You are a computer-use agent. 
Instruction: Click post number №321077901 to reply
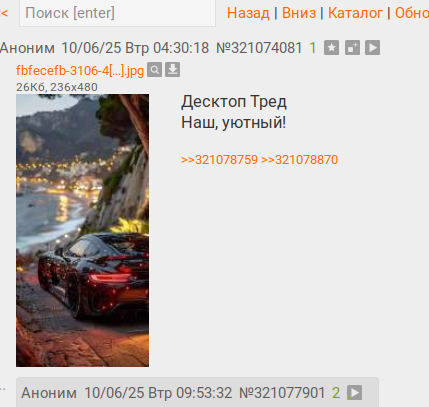point(282,393)
